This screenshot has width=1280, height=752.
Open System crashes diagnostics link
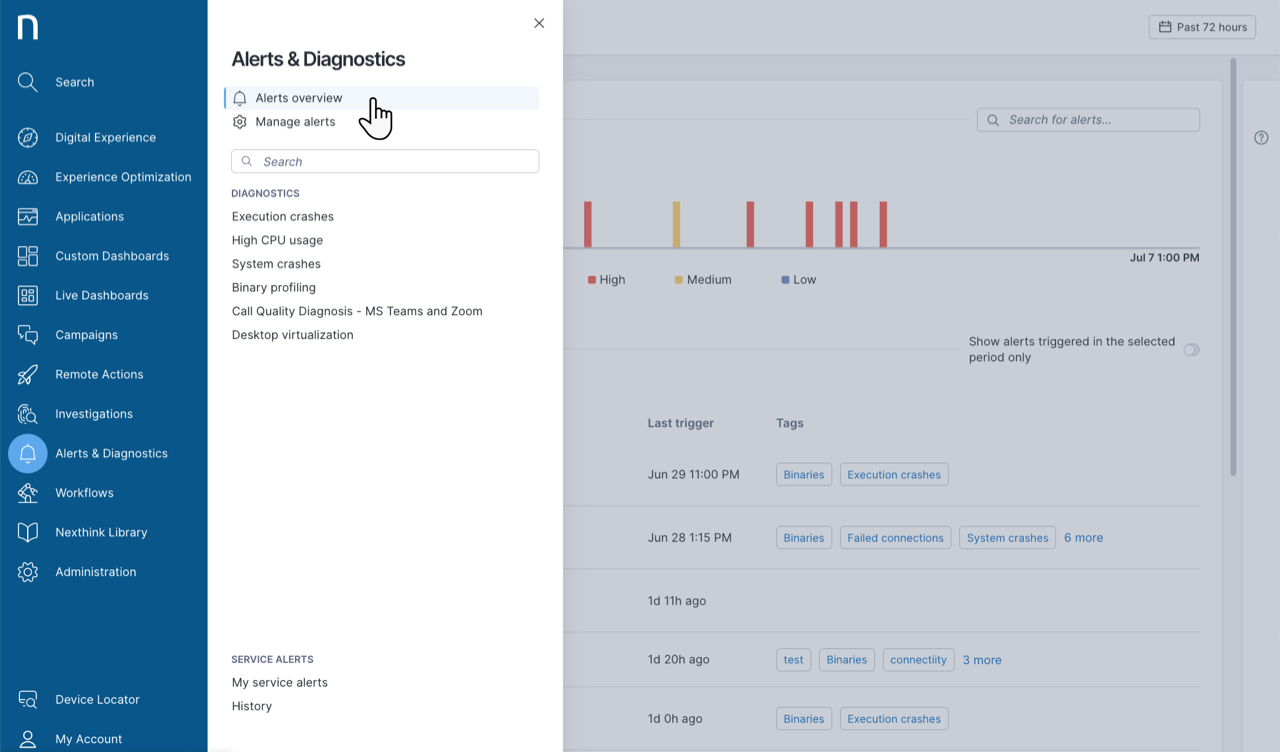(x=276, y=264)
